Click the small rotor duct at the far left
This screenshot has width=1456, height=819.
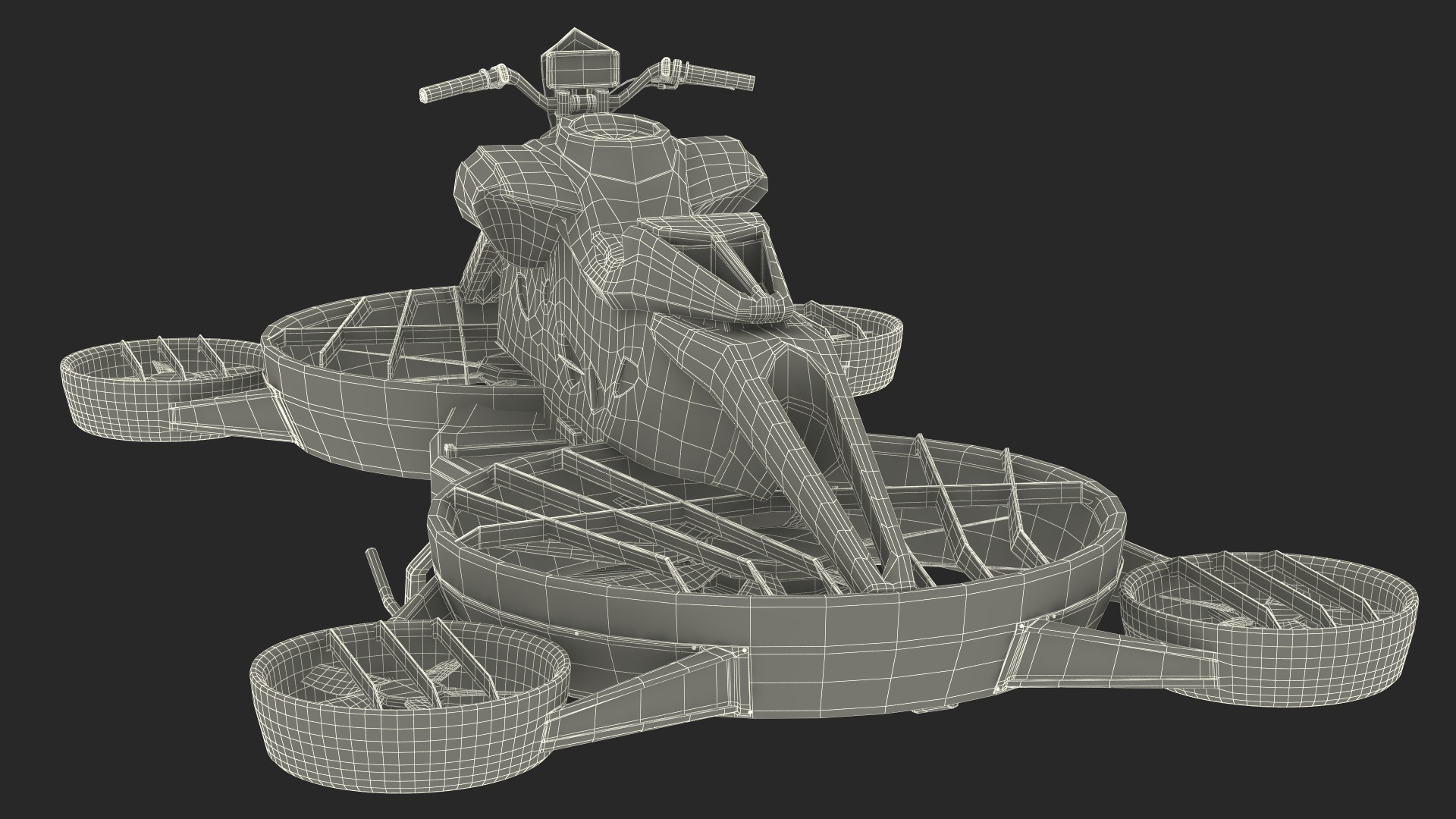coord(114,402)
